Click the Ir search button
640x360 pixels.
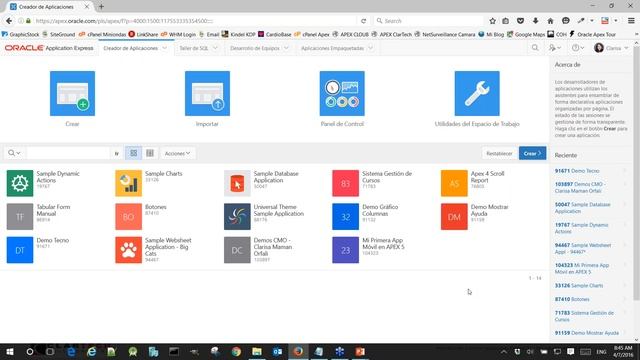tap(116, 153)
